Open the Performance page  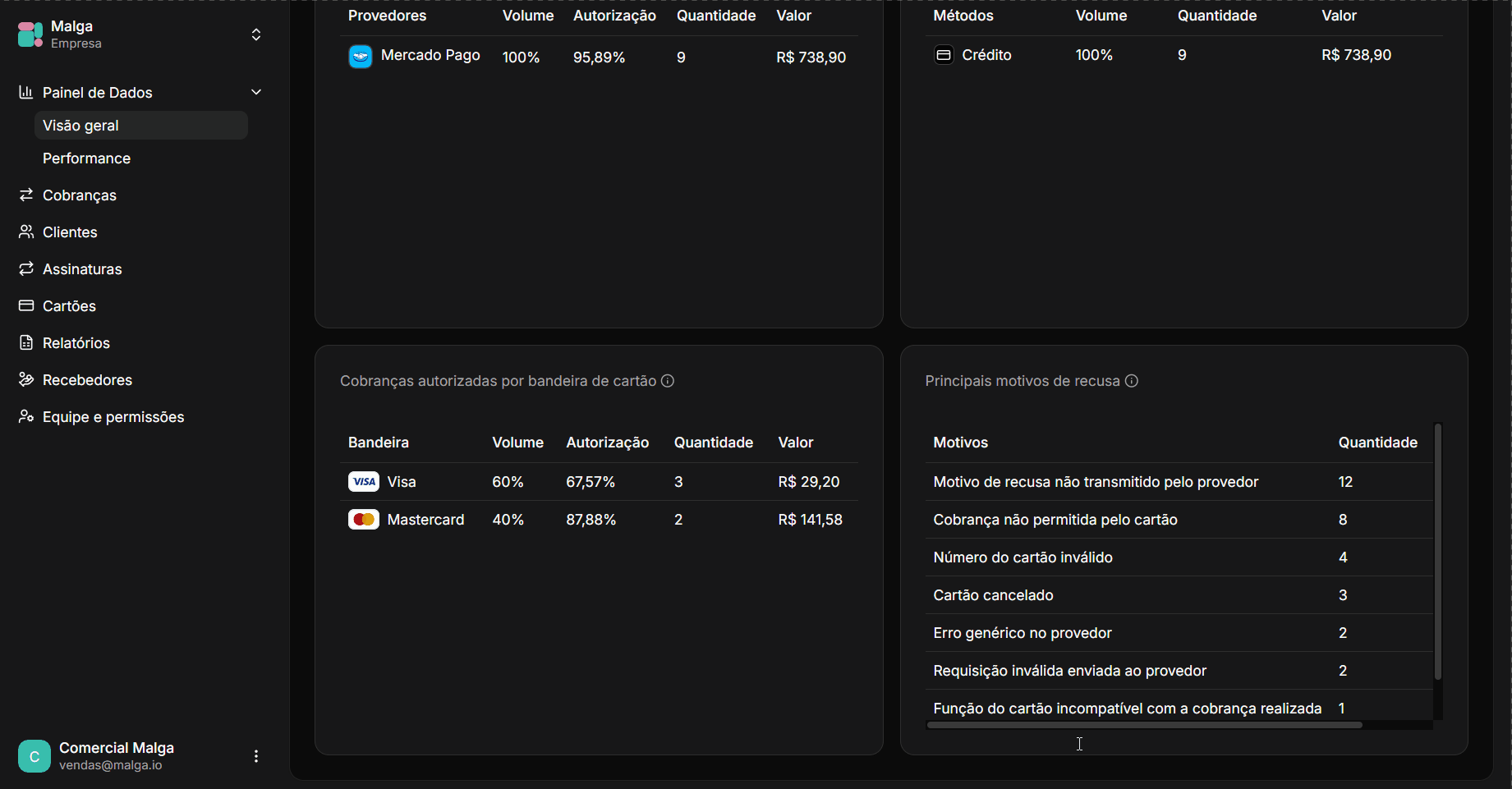point(86,158)
